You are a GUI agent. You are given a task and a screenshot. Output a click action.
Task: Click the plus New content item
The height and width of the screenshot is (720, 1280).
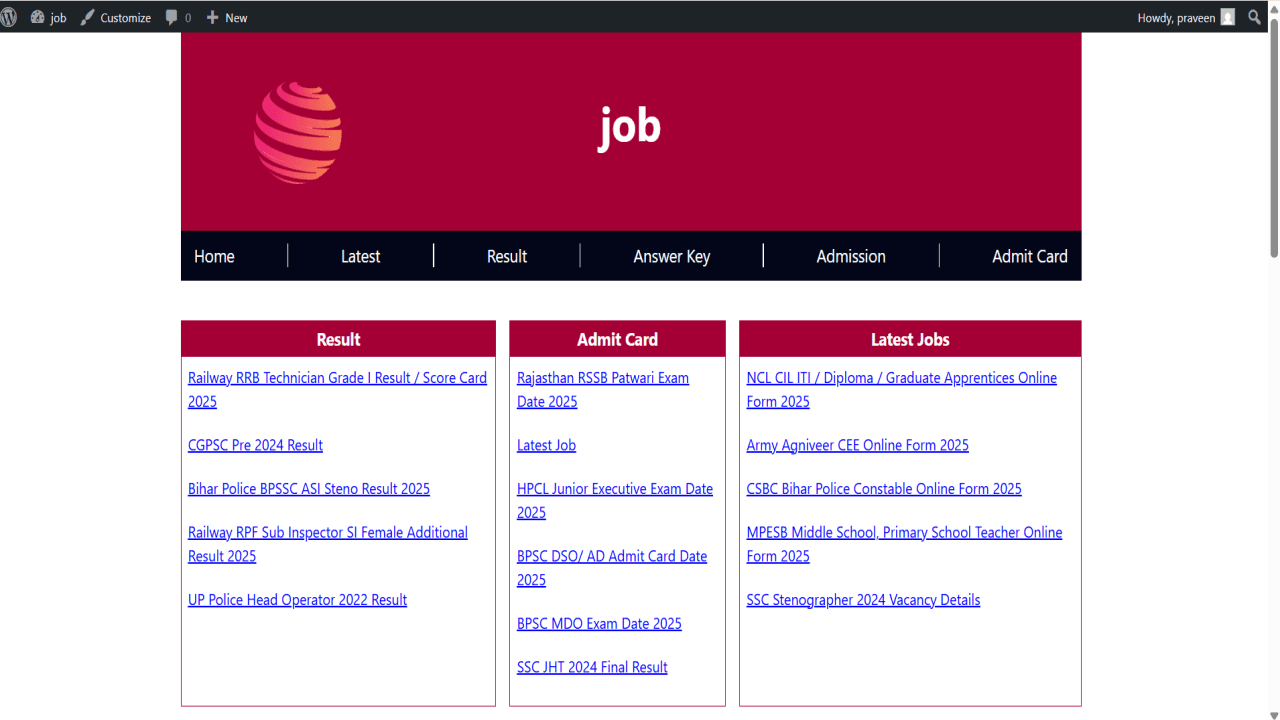[226, 17]
